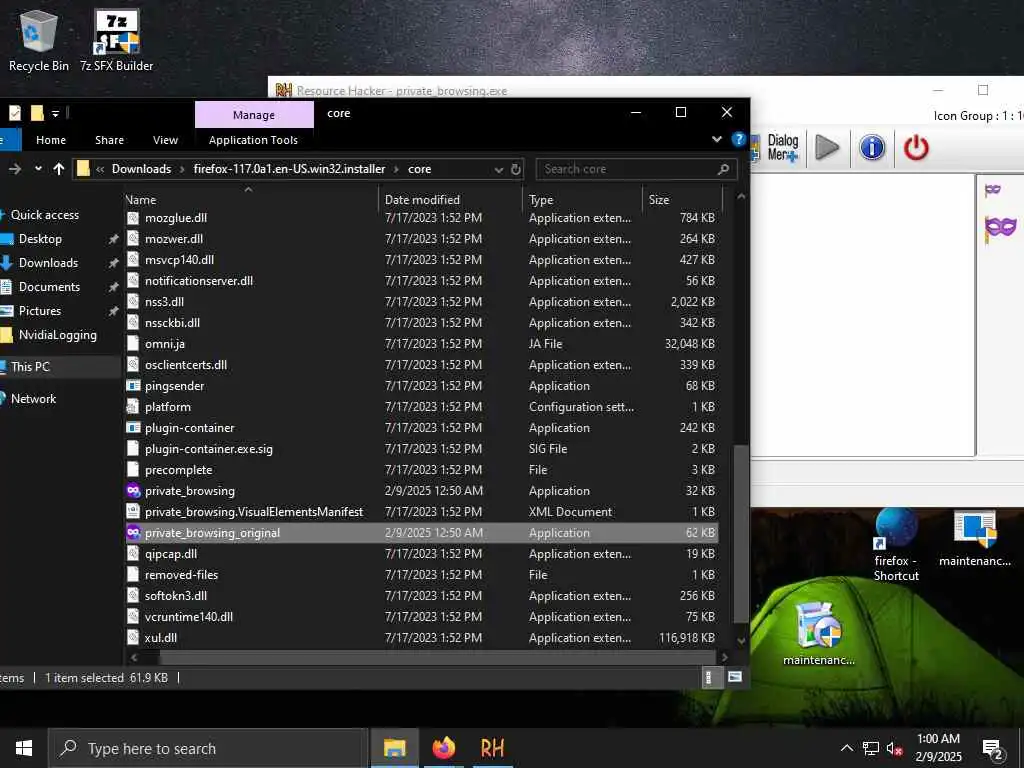1024x768 pixels.
Task: Select the large purple mask icon preview
Action: point(1000,229)
